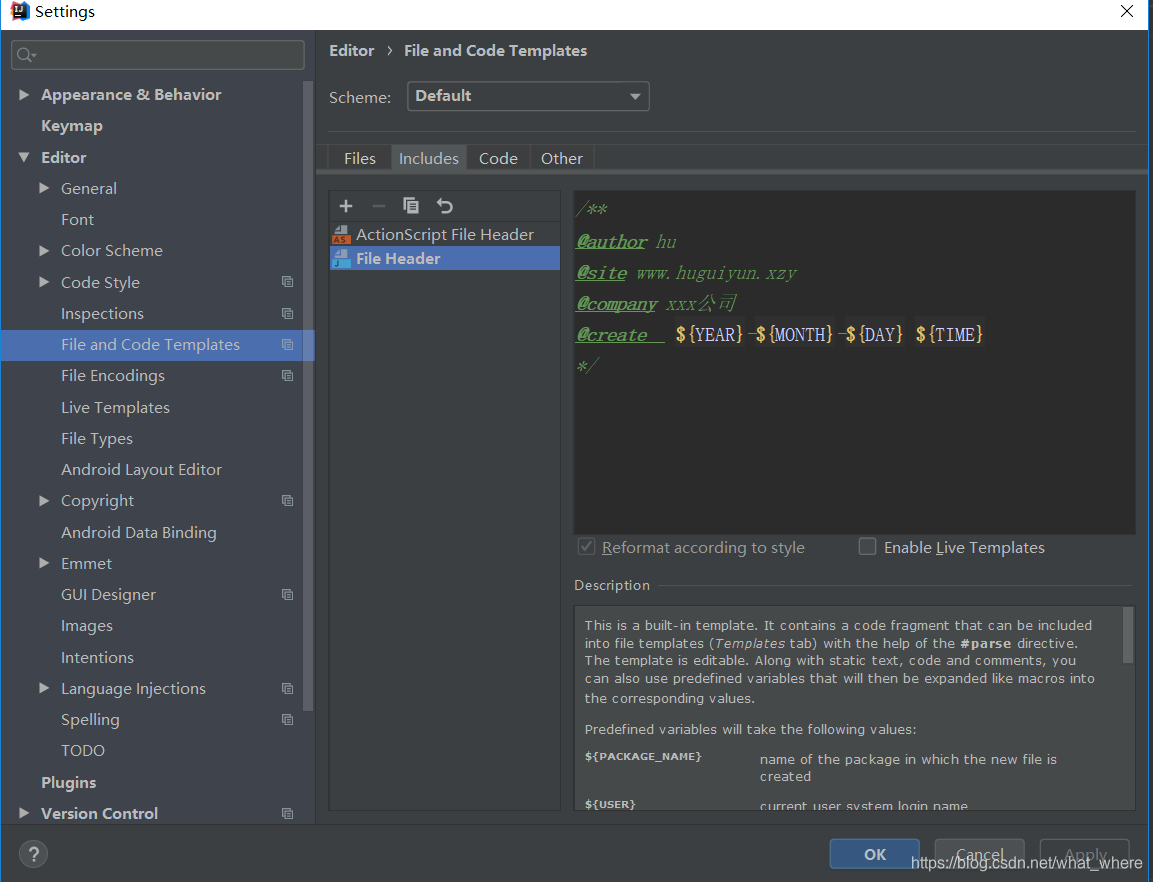
Task: Click Editor in the breadcrumb
Action: point(351,51)
